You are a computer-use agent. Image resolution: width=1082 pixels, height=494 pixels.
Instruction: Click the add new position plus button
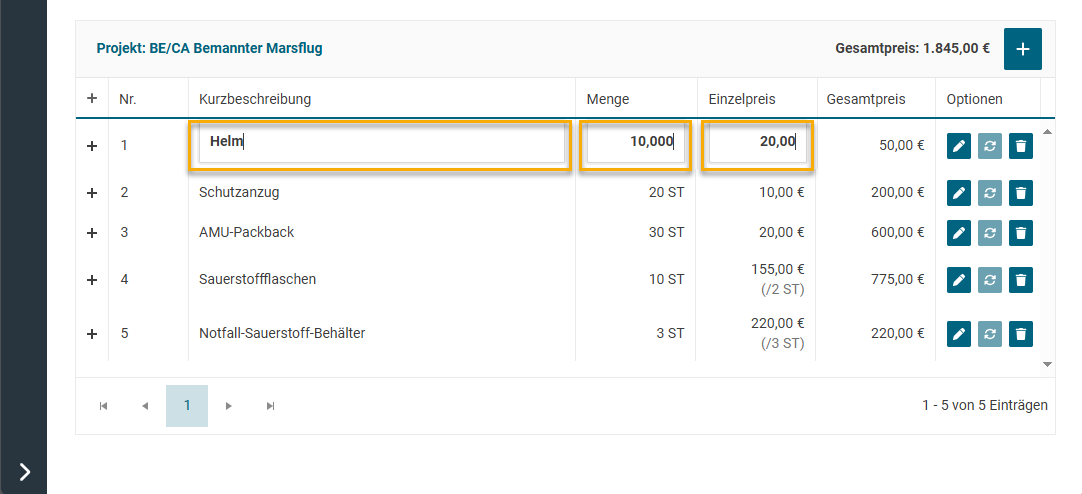point(1022,49)
